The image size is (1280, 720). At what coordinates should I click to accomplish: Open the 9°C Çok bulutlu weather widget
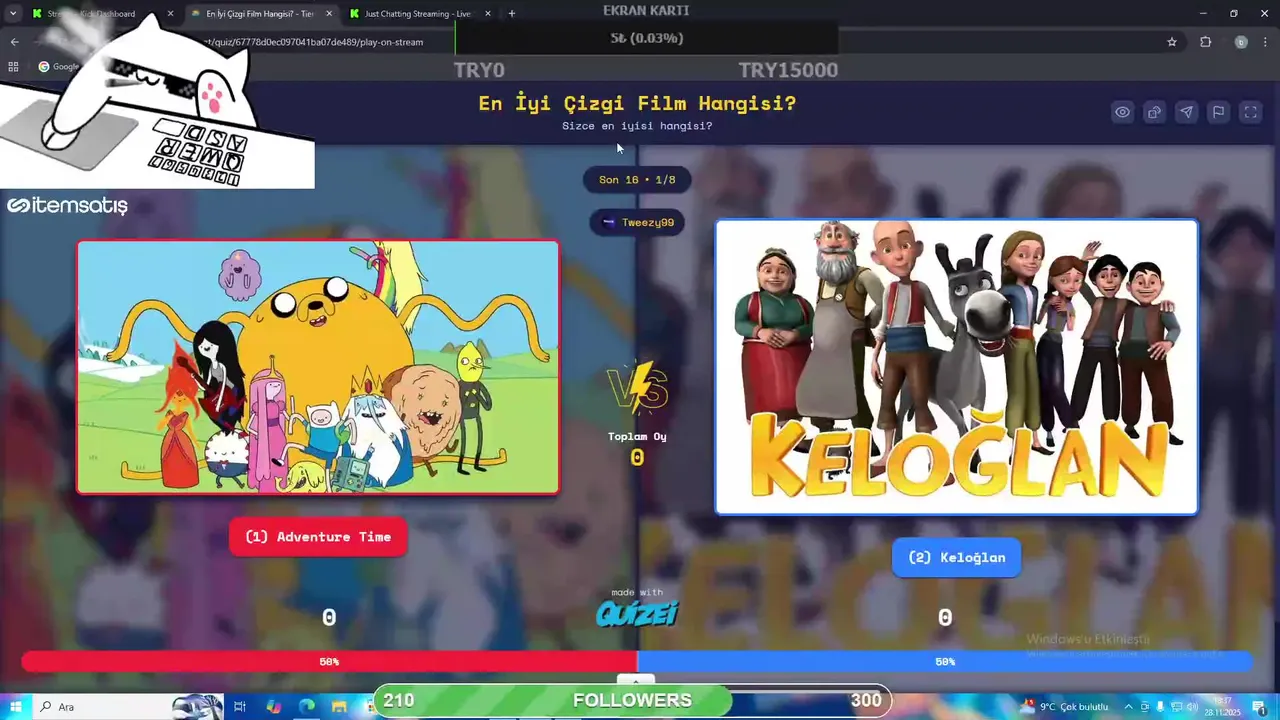[x=1066, y=707]
